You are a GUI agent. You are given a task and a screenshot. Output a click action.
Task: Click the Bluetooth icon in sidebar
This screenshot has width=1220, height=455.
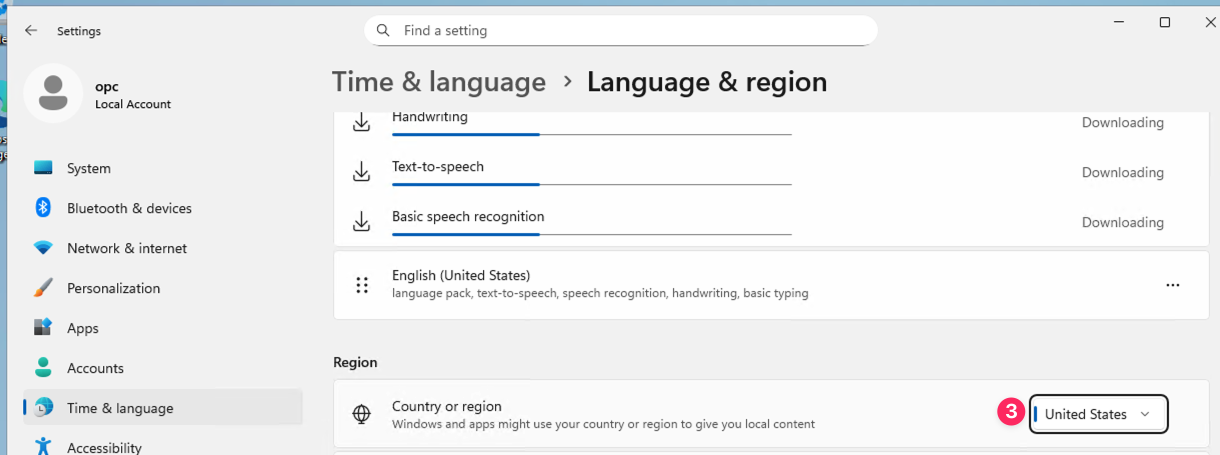[x=43, y=208]
